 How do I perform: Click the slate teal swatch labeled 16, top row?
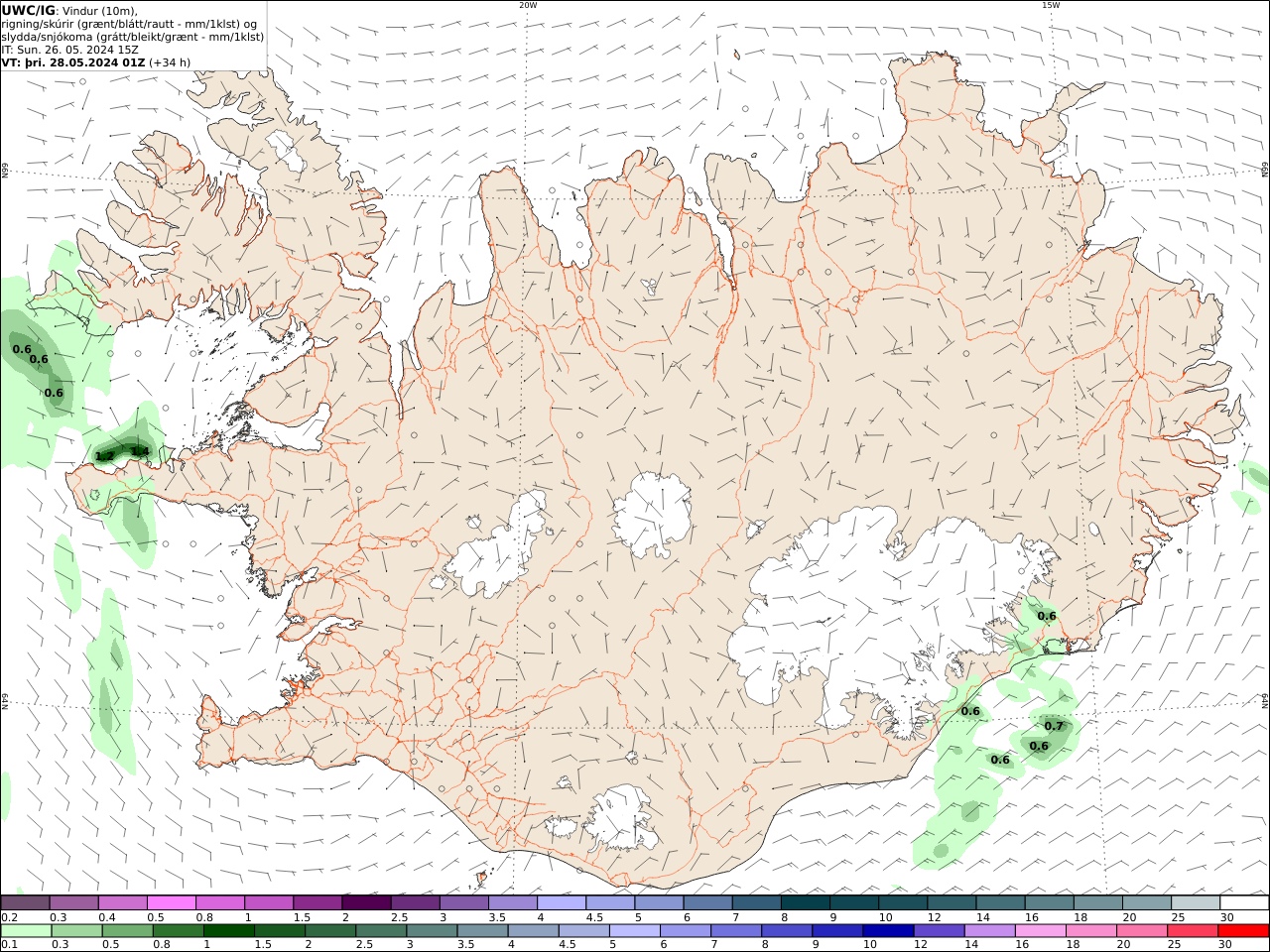[1049, 902]
